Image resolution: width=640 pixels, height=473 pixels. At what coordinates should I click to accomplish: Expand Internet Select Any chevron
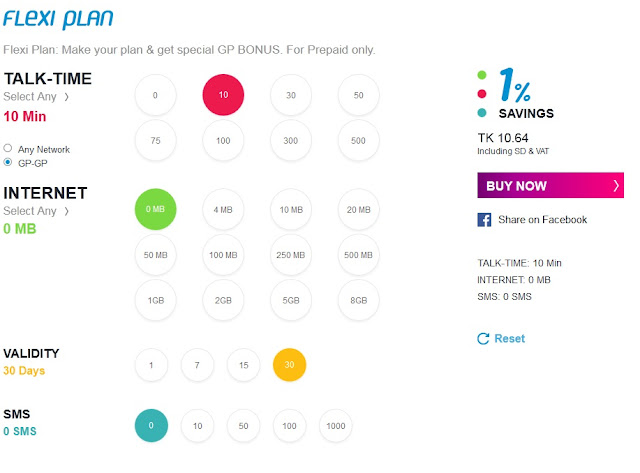pos(67,211)
